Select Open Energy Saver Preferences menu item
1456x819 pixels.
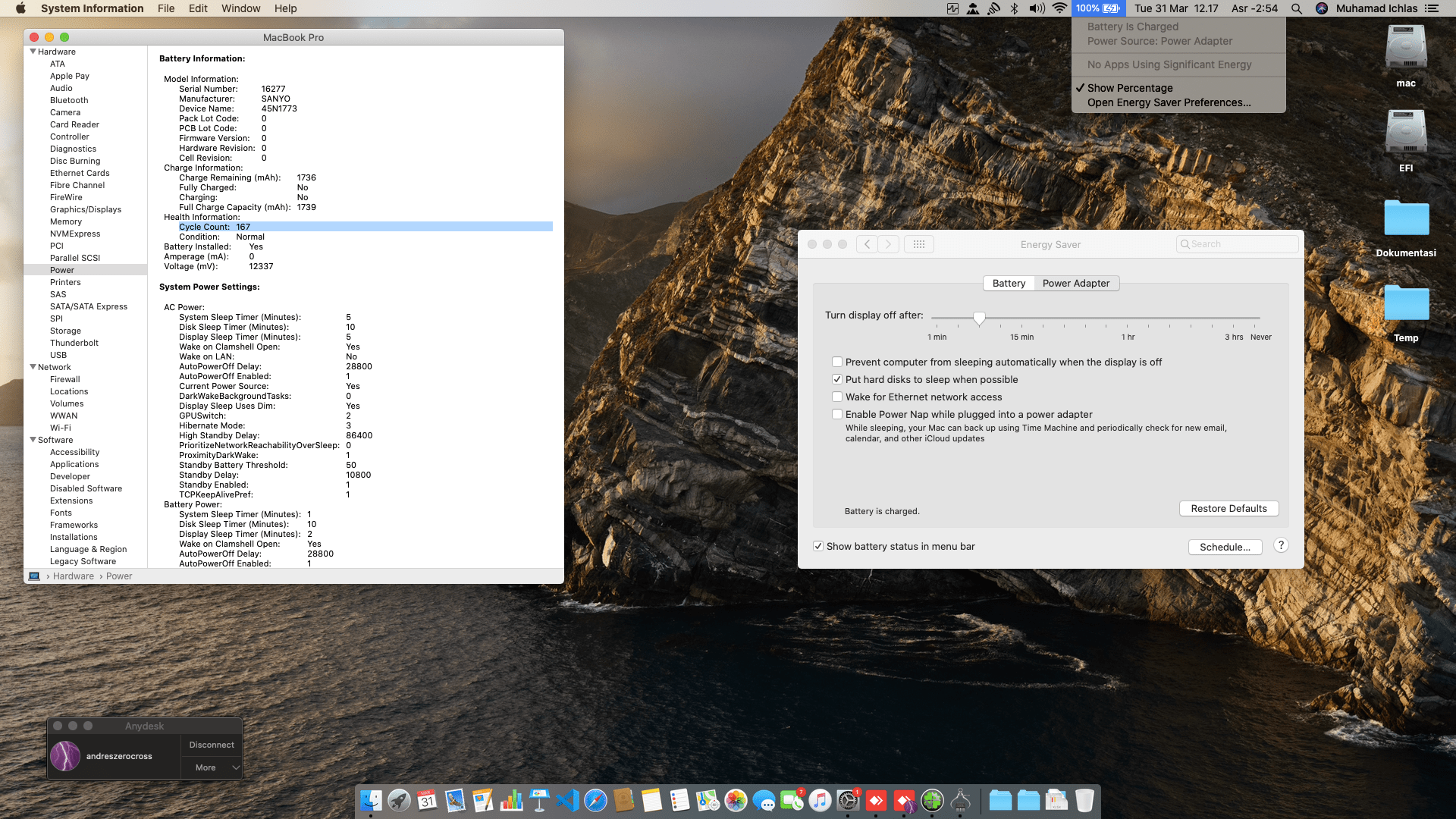(1169, 102)
